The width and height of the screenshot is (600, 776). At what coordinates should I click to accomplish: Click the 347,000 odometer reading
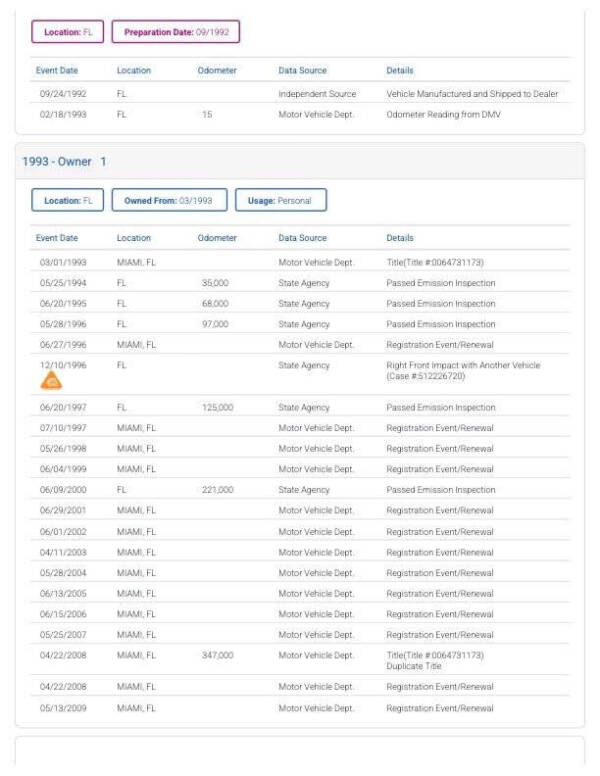click(217, 655)
